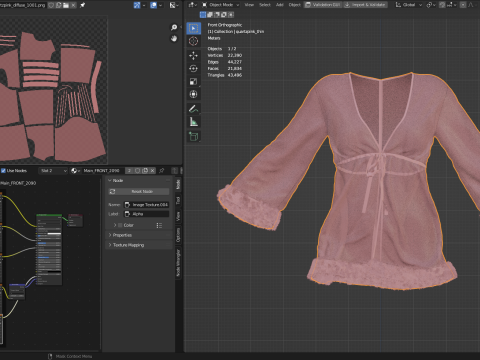Choose the Rotate tool in viewport toolbar
The image size is (480, 360).
click(x=193, y=68)
